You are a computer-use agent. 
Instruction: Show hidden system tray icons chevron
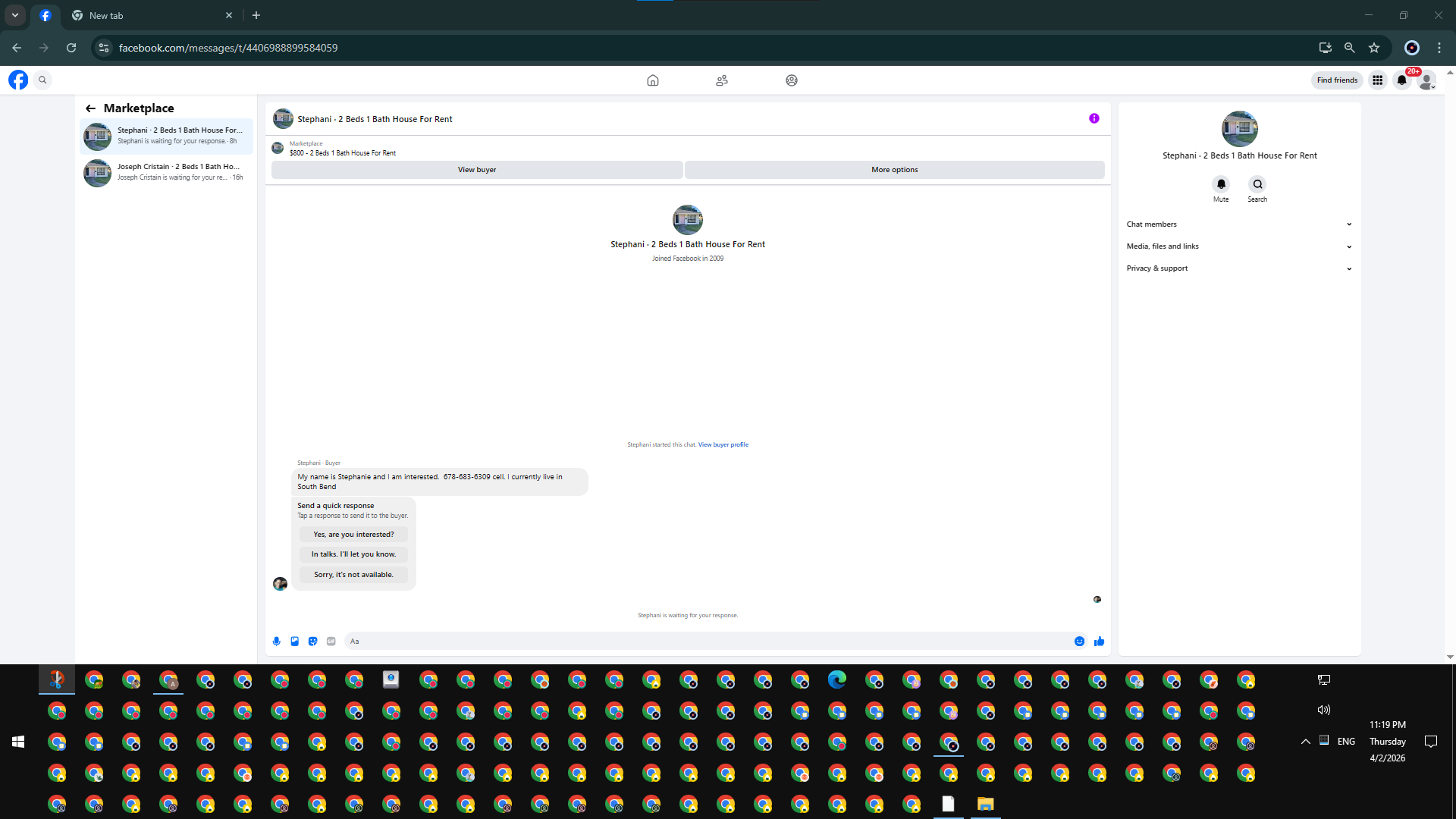pos(1305,742)
